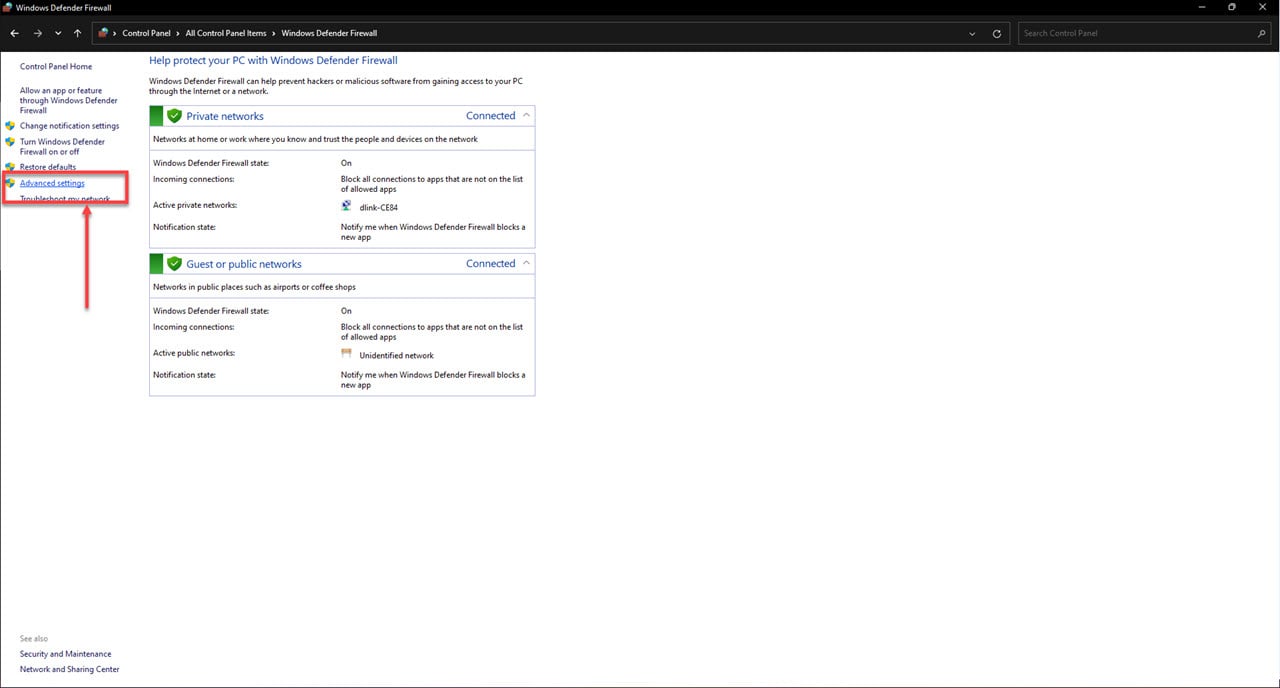Collapse the Guest or public networks chevron

coord(527,263)
